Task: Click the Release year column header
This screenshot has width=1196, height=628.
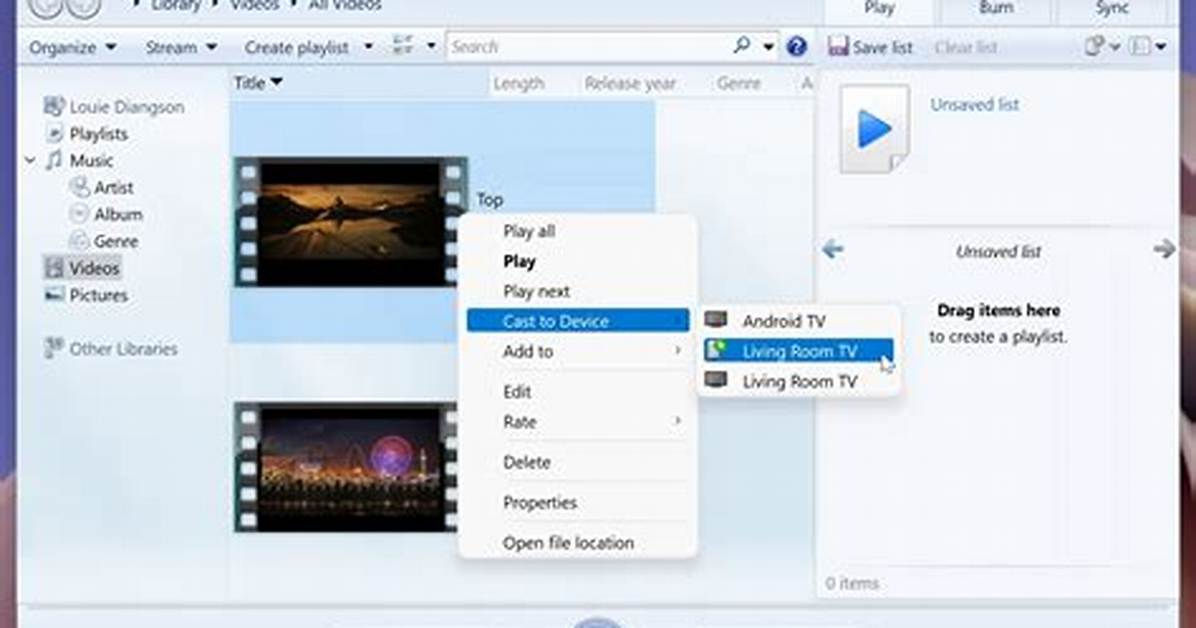Action: coord(630,84)
